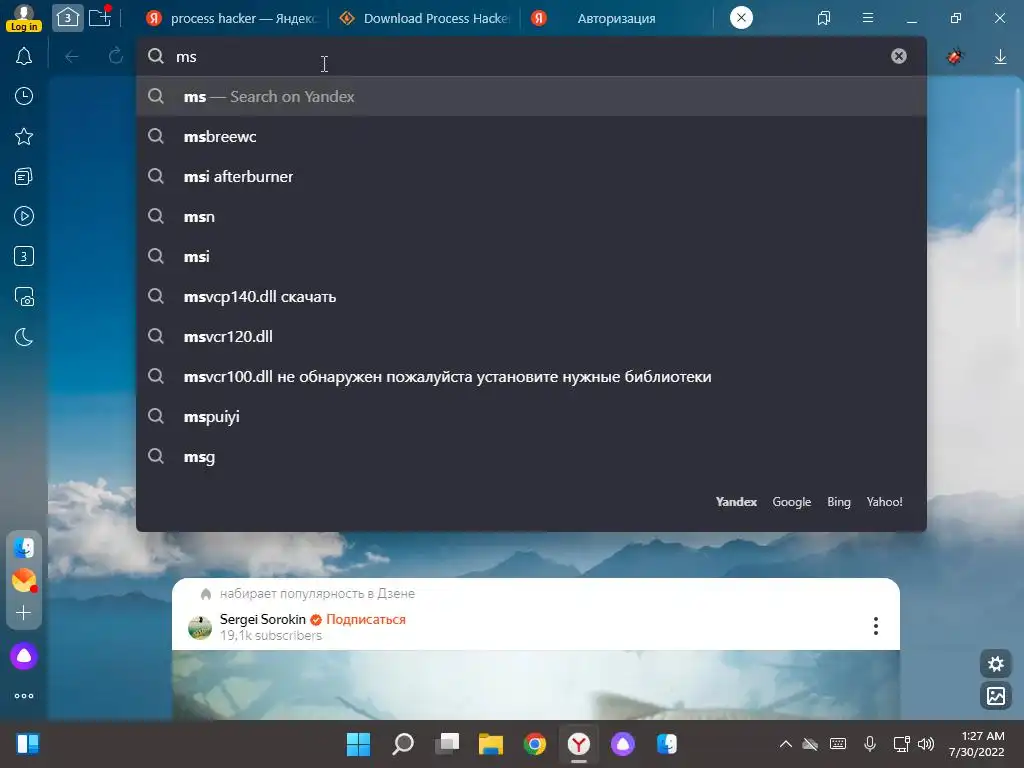
Task: Open taskbar Search magnifier
Action: (402, 744)
